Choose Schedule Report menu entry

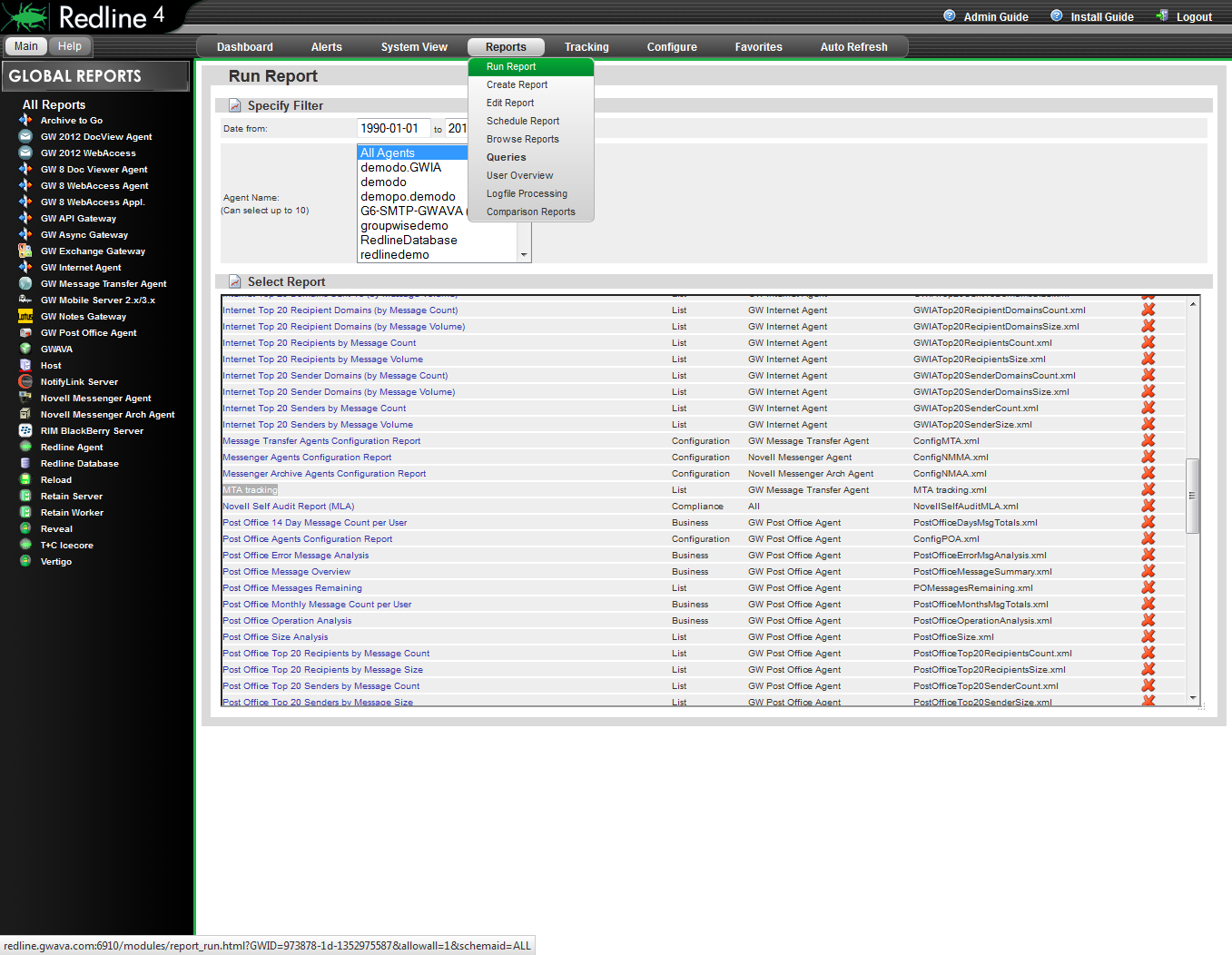click(523, 121)
